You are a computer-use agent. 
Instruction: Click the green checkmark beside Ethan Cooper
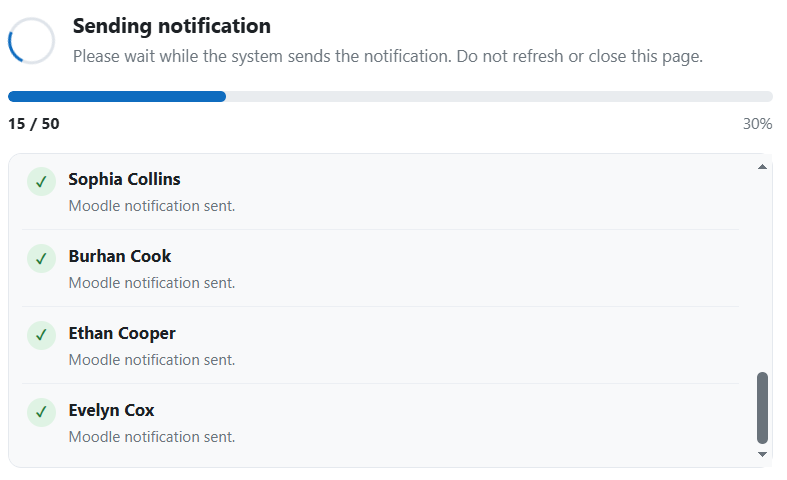coord(41,335)
